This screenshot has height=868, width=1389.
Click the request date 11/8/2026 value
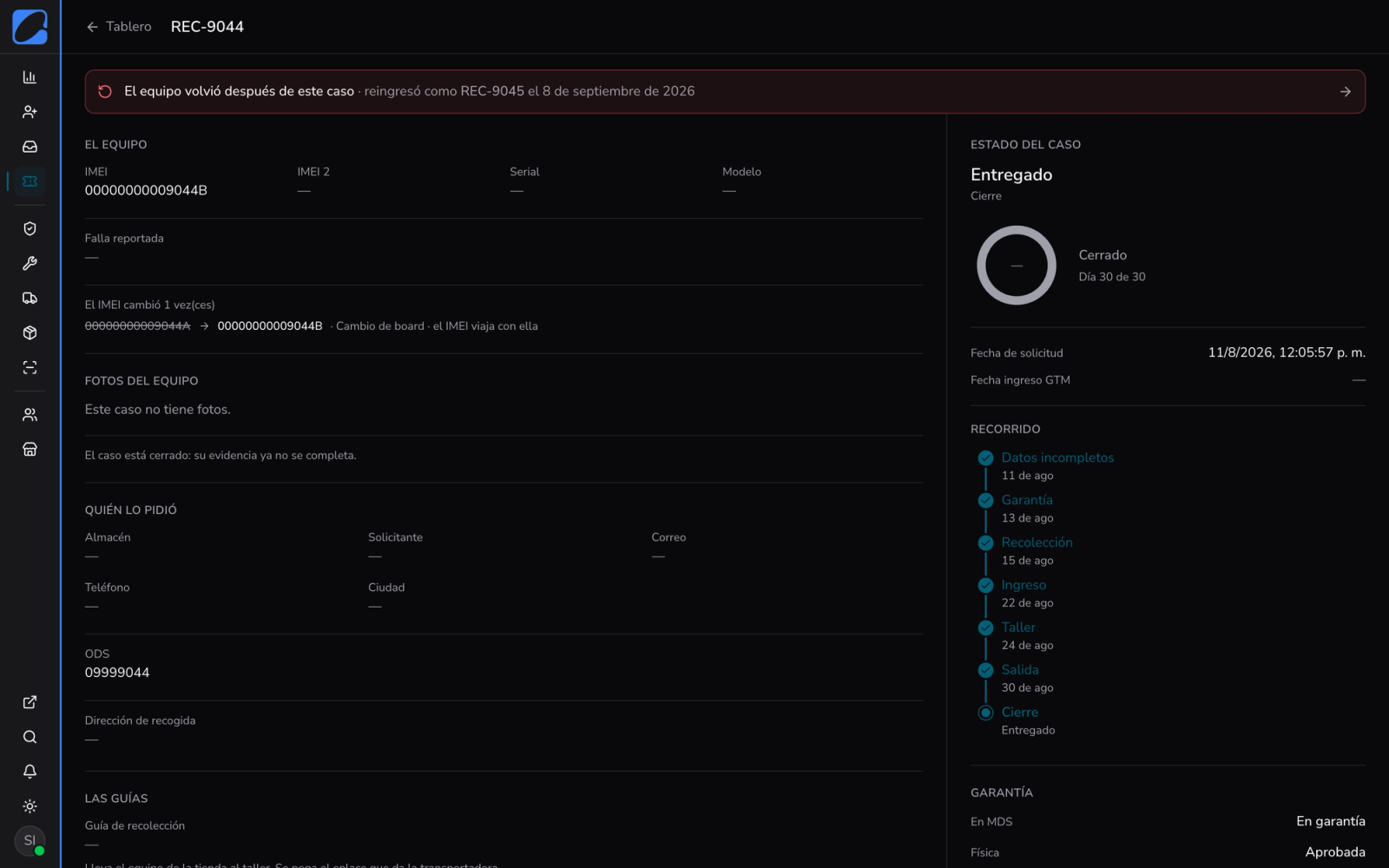point(1287,352)
